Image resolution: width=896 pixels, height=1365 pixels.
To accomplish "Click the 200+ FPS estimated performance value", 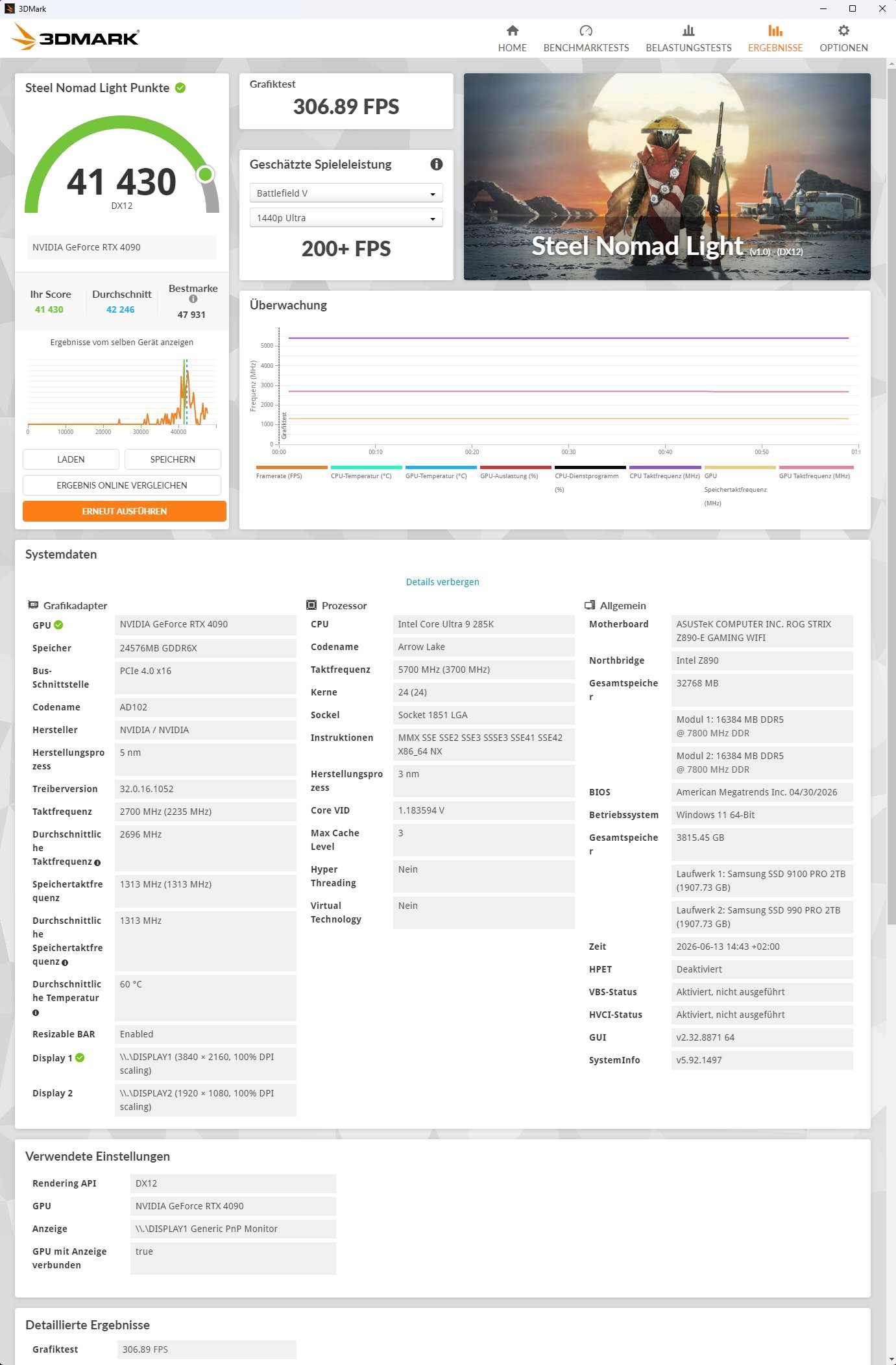I will [346, 249].
